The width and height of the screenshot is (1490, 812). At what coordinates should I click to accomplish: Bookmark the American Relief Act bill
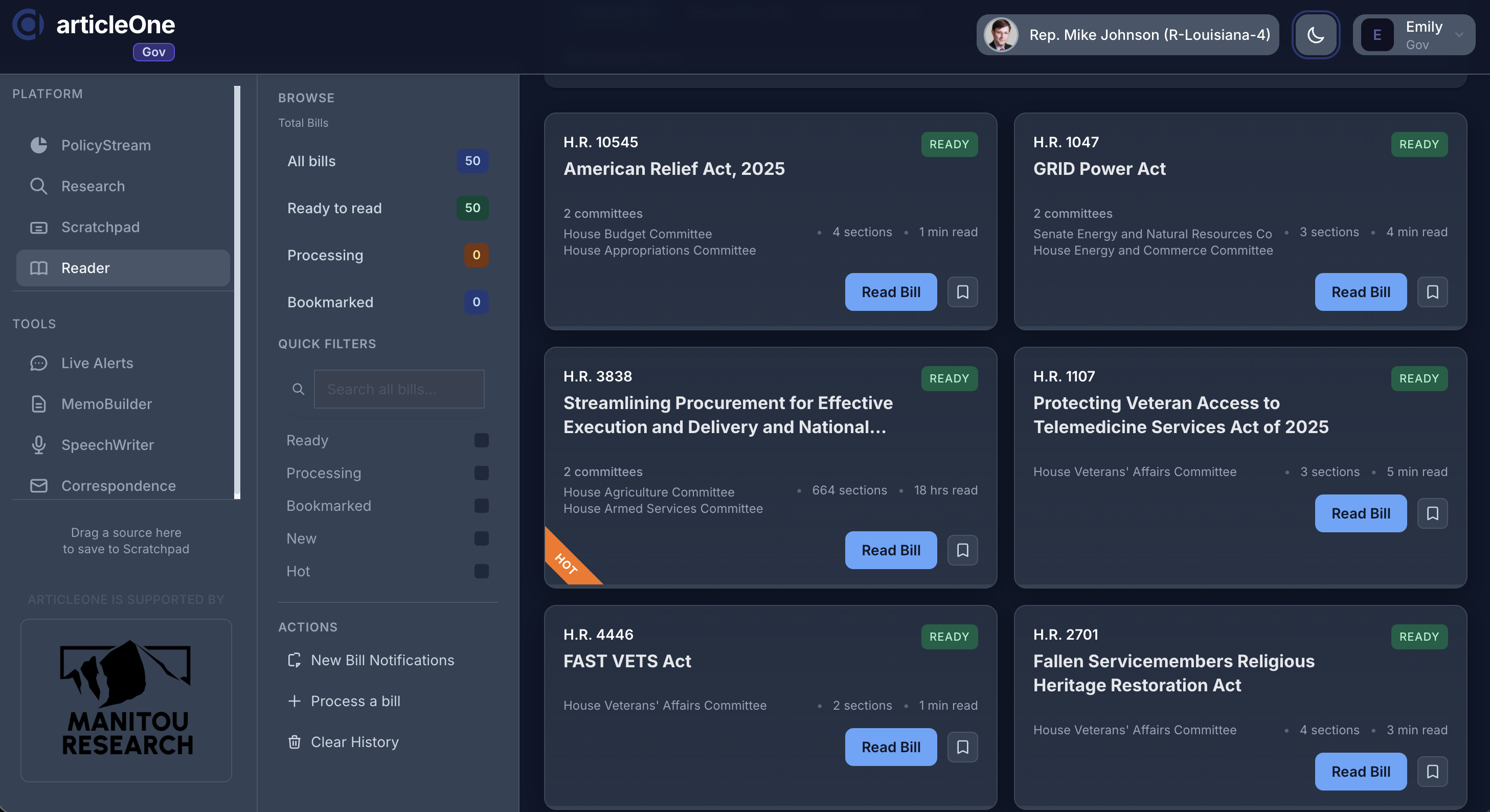tap(962, 292)
